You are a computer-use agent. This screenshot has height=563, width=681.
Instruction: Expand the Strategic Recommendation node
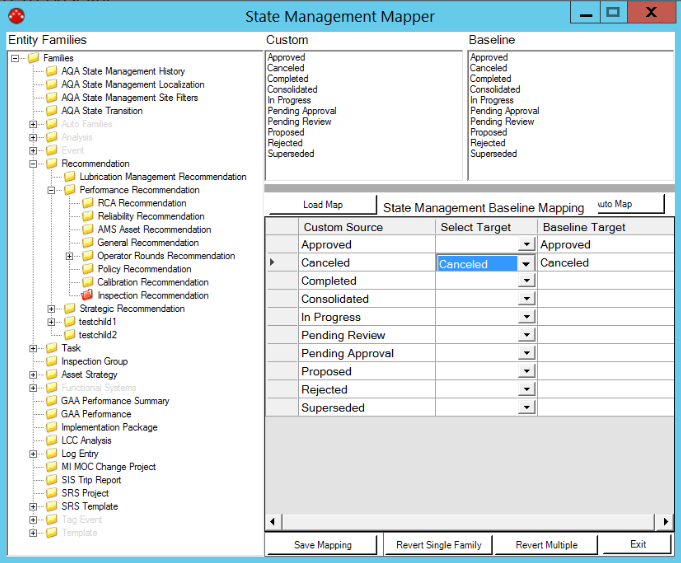[x=51, y=309]
